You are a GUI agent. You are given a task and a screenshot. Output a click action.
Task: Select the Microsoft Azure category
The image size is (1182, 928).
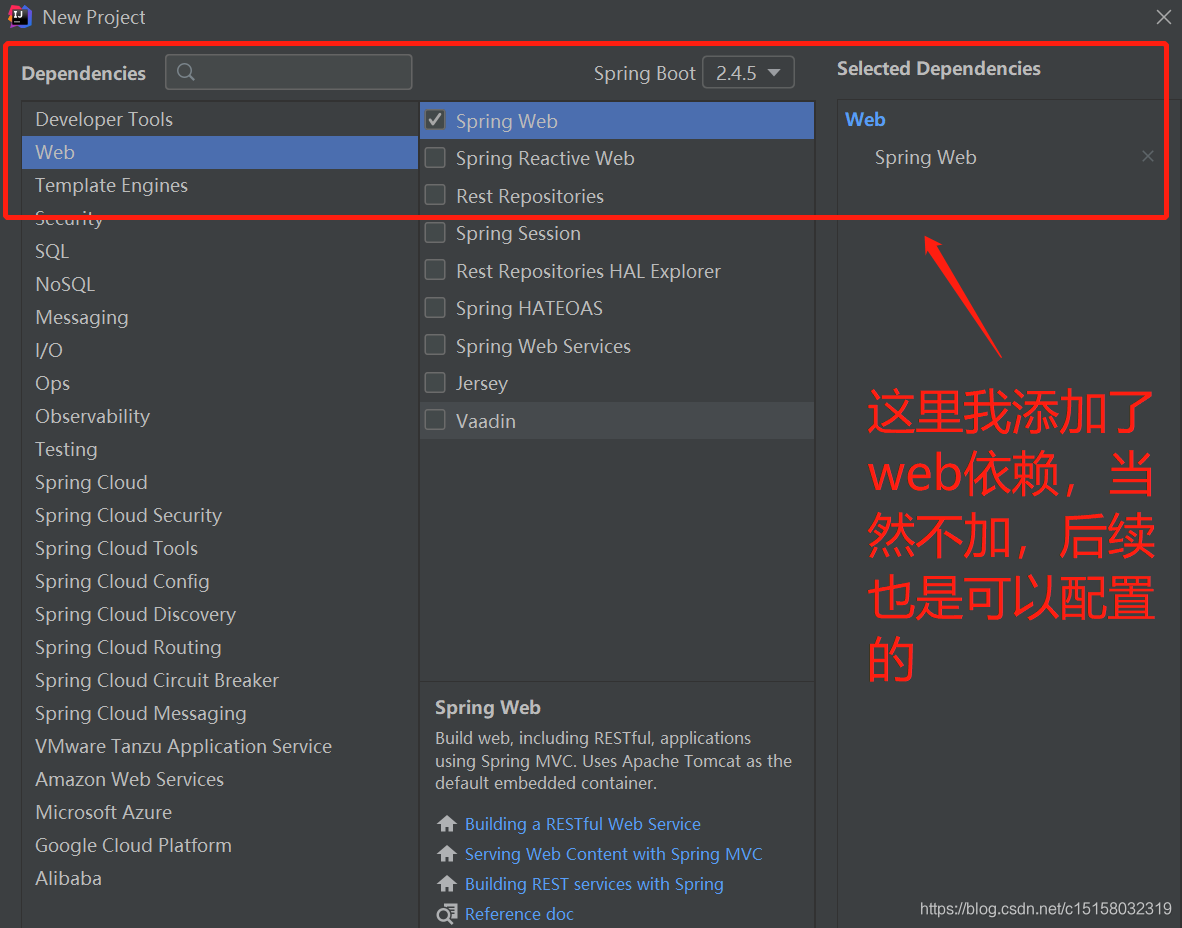pos(219,813)
